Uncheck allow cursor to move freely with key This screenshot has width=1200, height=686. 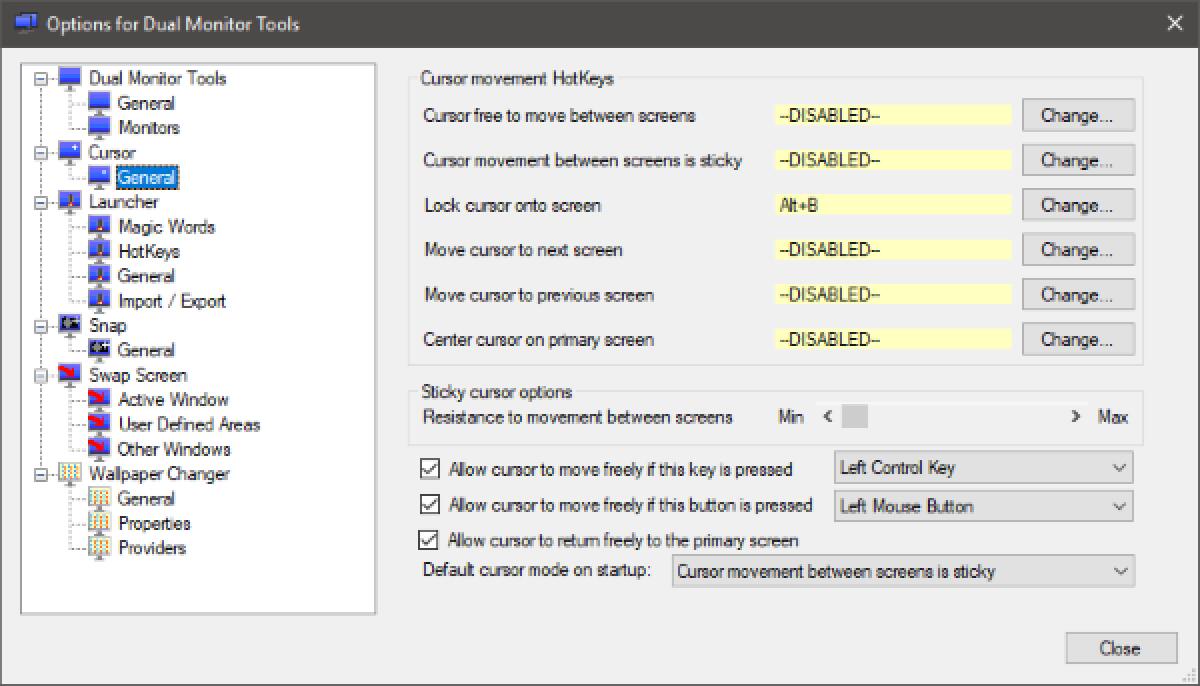(x=431, y=467)
